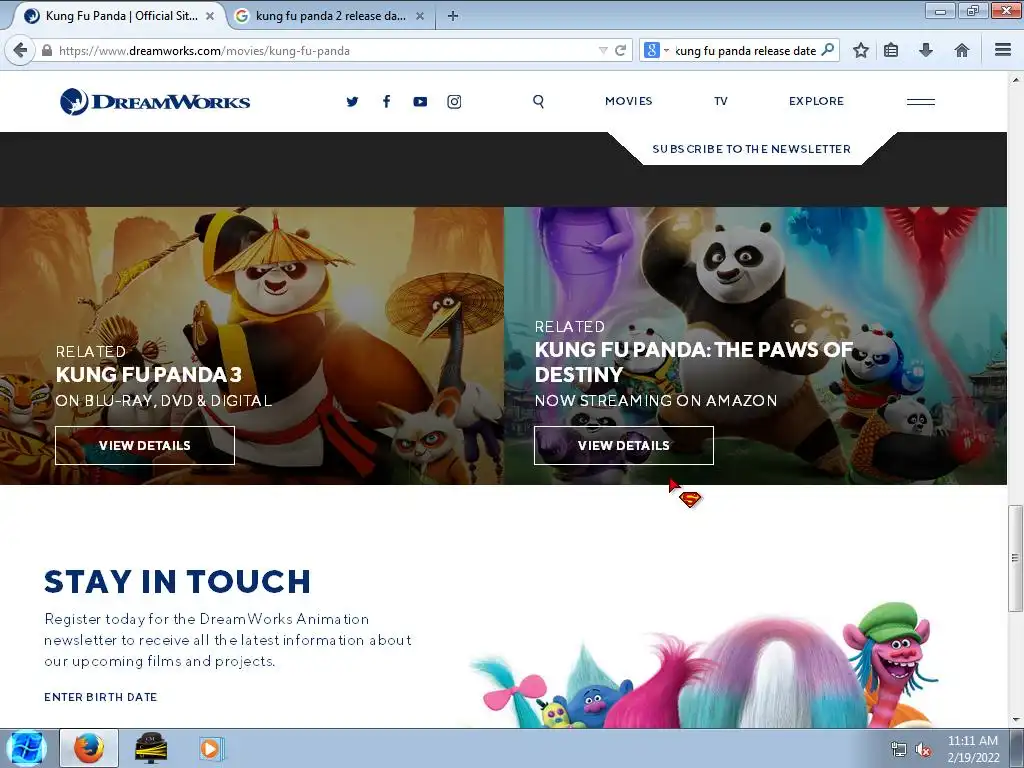This screenshot has height=768, width=1024.
Task: Click the Firefox taskbar icon
Action: coord(89,748)
